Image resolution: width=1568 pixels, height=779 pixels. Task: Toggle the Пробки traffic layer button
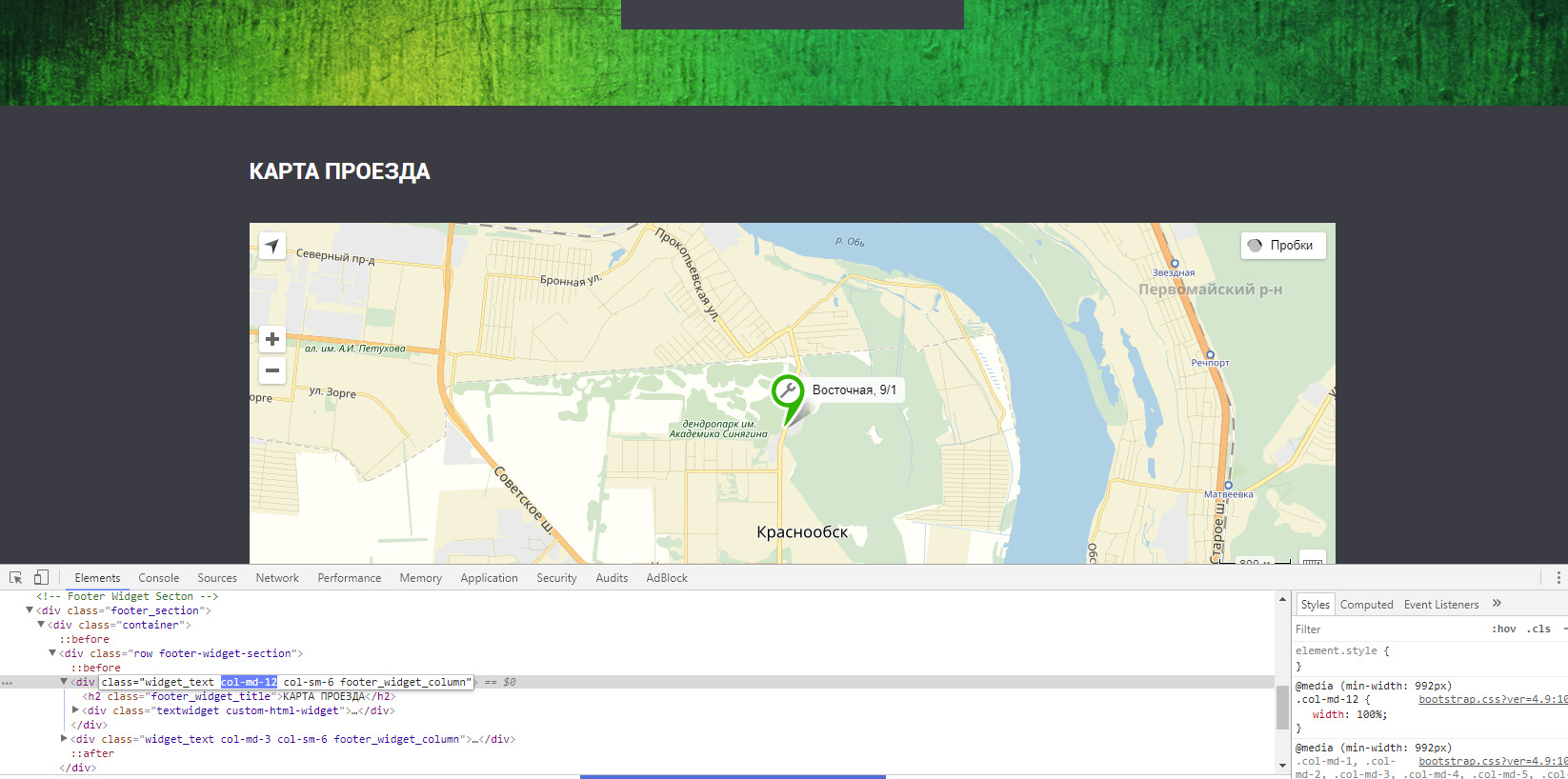click(1282, 246)
